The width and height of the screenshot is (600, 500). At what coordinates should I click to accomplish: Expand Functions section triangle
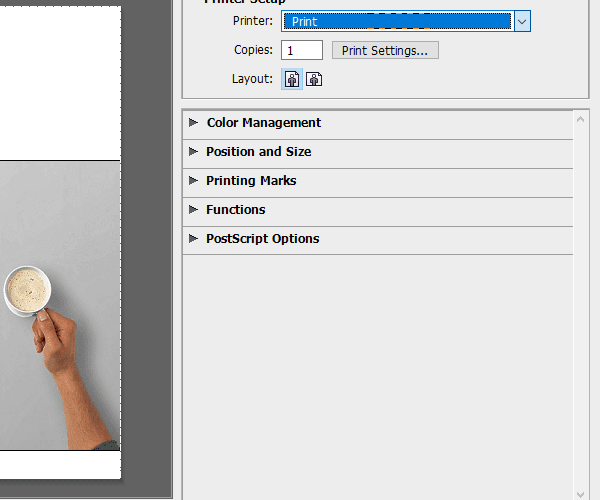tap(194, 210)
